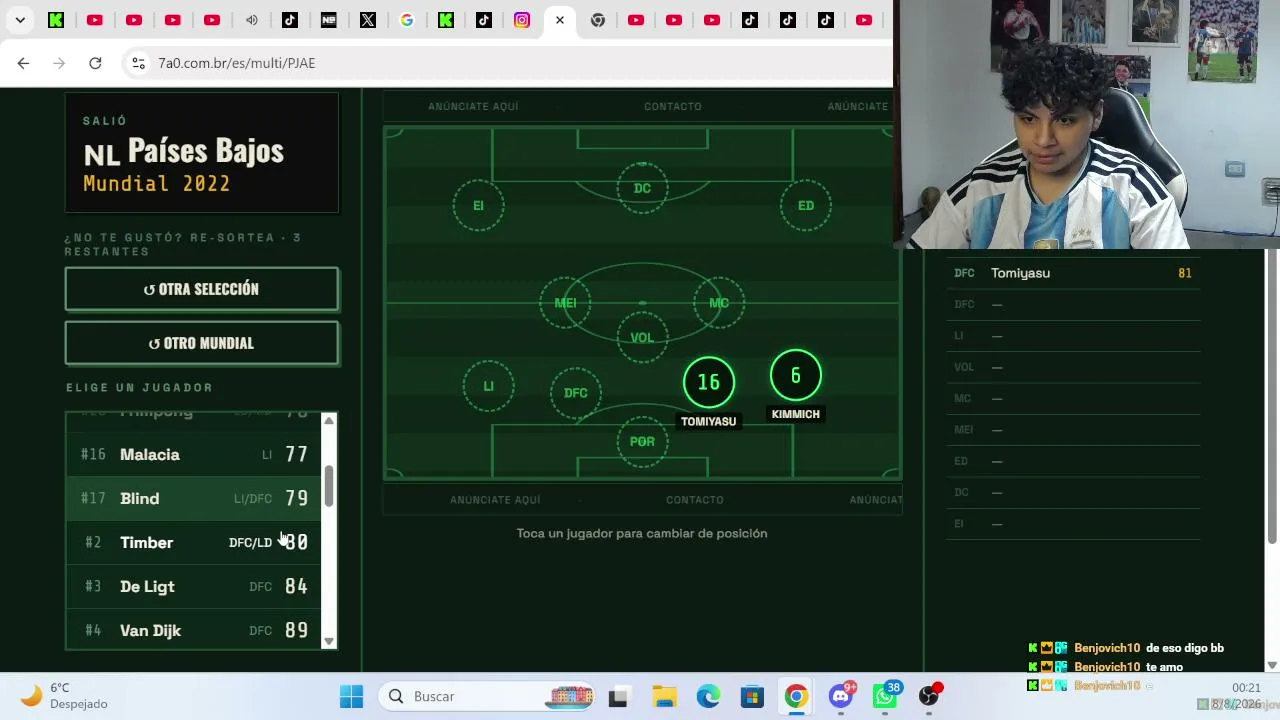The image size is (1280, 720).
Task: Switch to the tab with speaker icon
Action: [x=251, y=20]
